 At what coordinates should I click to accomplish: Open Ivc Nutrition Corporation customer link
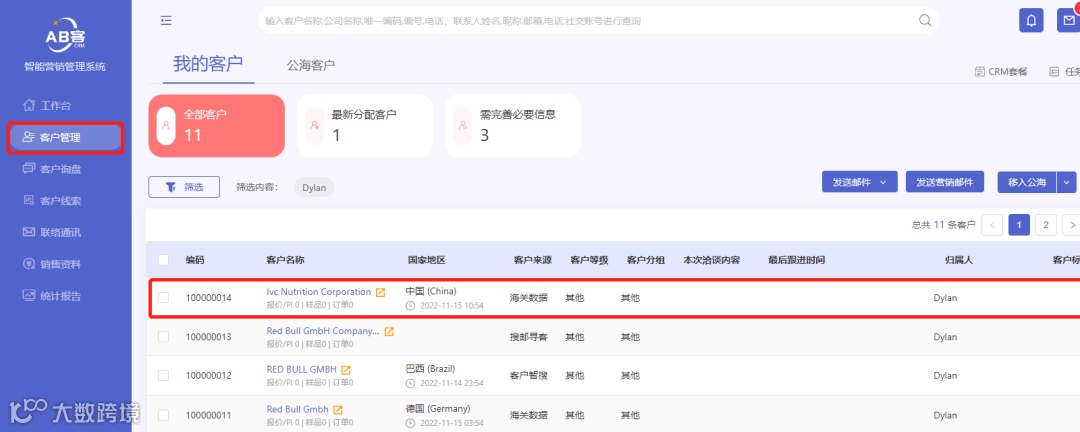(319, 292)
